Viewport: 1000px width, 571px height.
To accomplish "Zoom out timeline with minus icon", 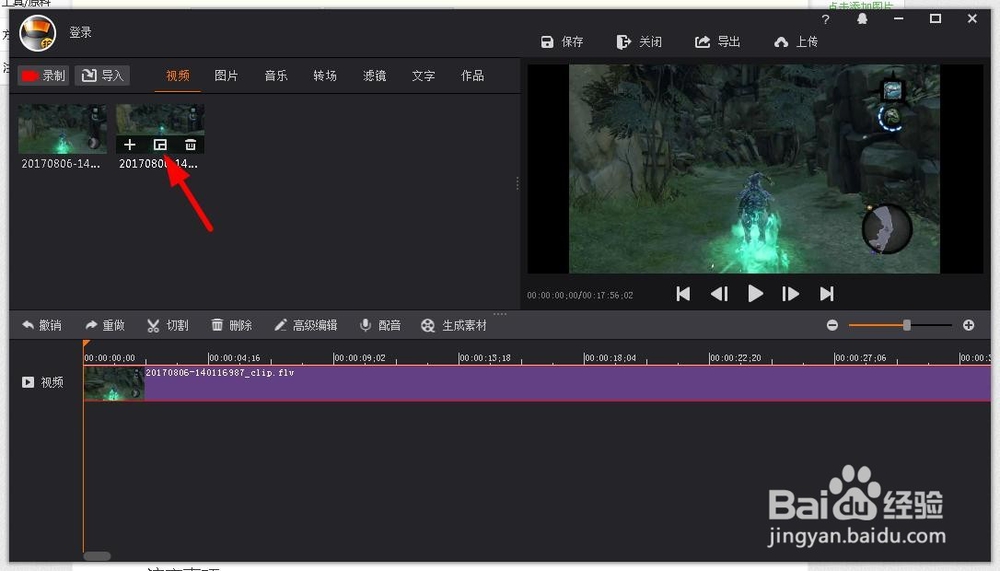I will 832,325.
